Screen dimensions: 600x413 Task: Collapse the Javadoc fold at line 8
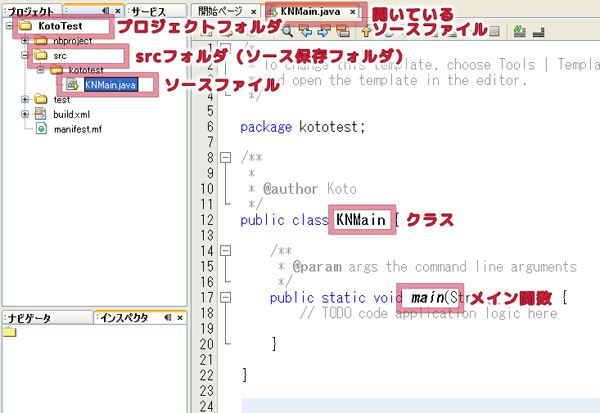tap(226, 157)
